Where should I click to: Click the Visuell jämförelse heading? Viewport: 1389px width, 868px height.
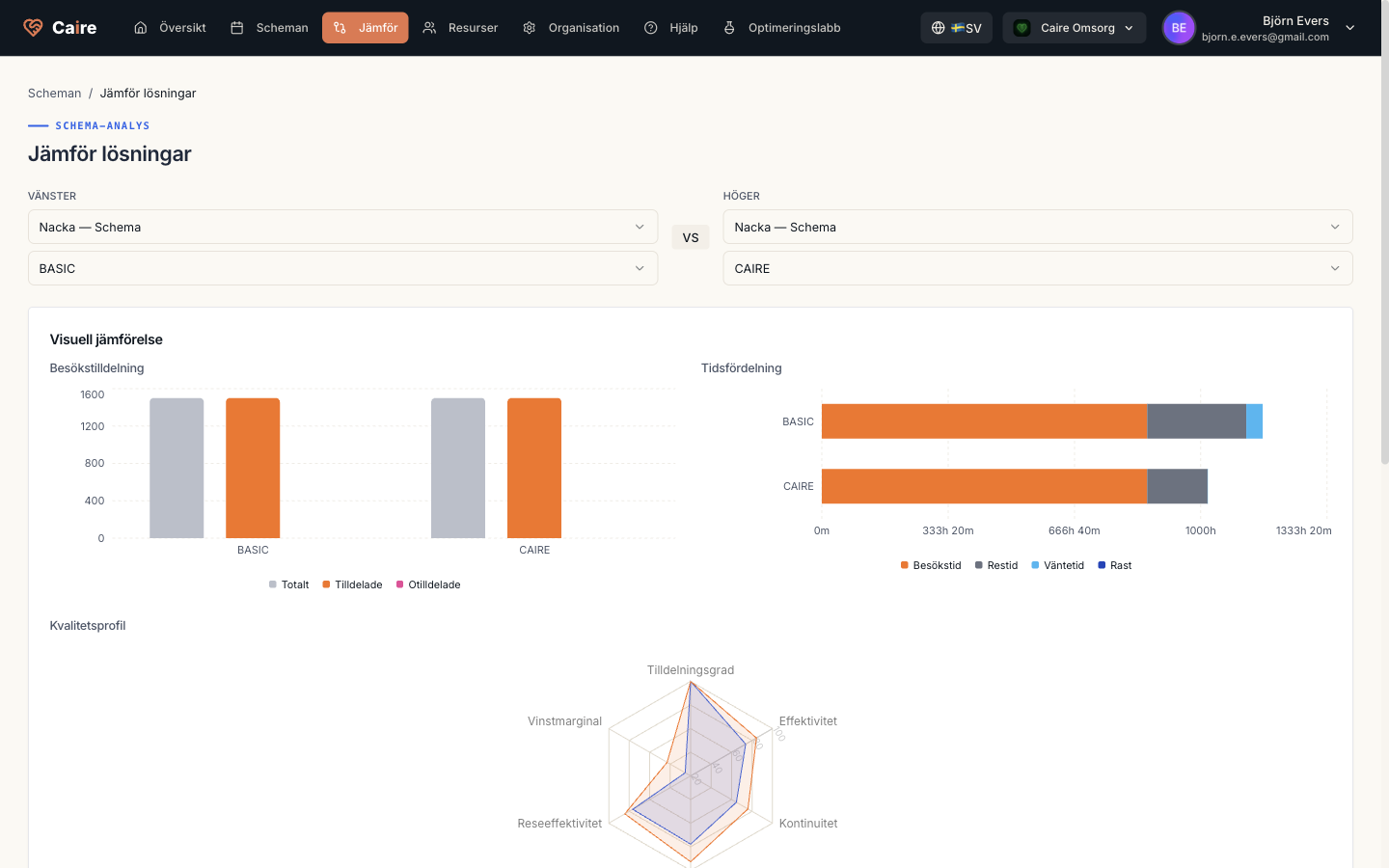click(x=106, y=339)
